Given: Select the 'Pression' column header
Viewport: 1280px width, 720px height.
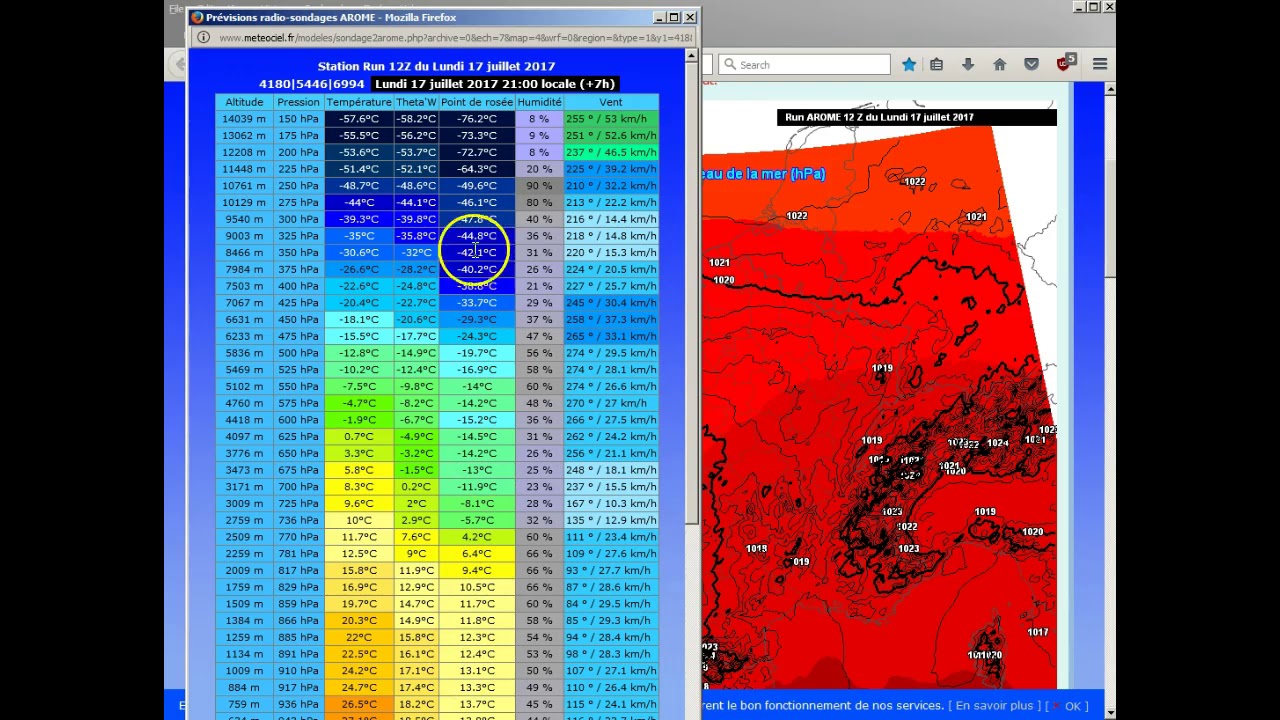Looking at the screenshot, I should point(298,102).
